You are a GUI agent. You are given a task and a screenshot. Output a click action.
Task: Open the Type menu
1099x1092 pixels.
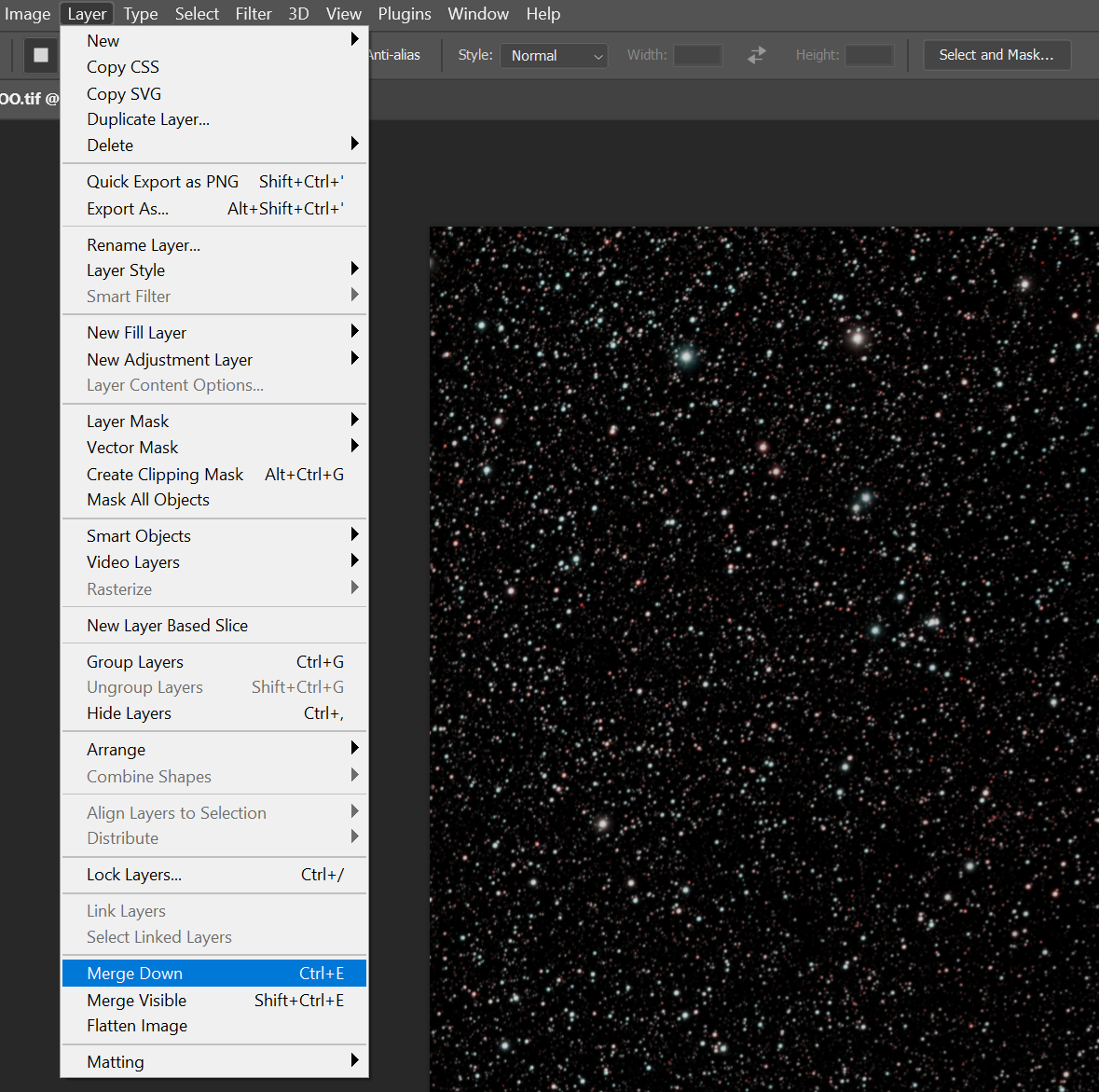140,14
